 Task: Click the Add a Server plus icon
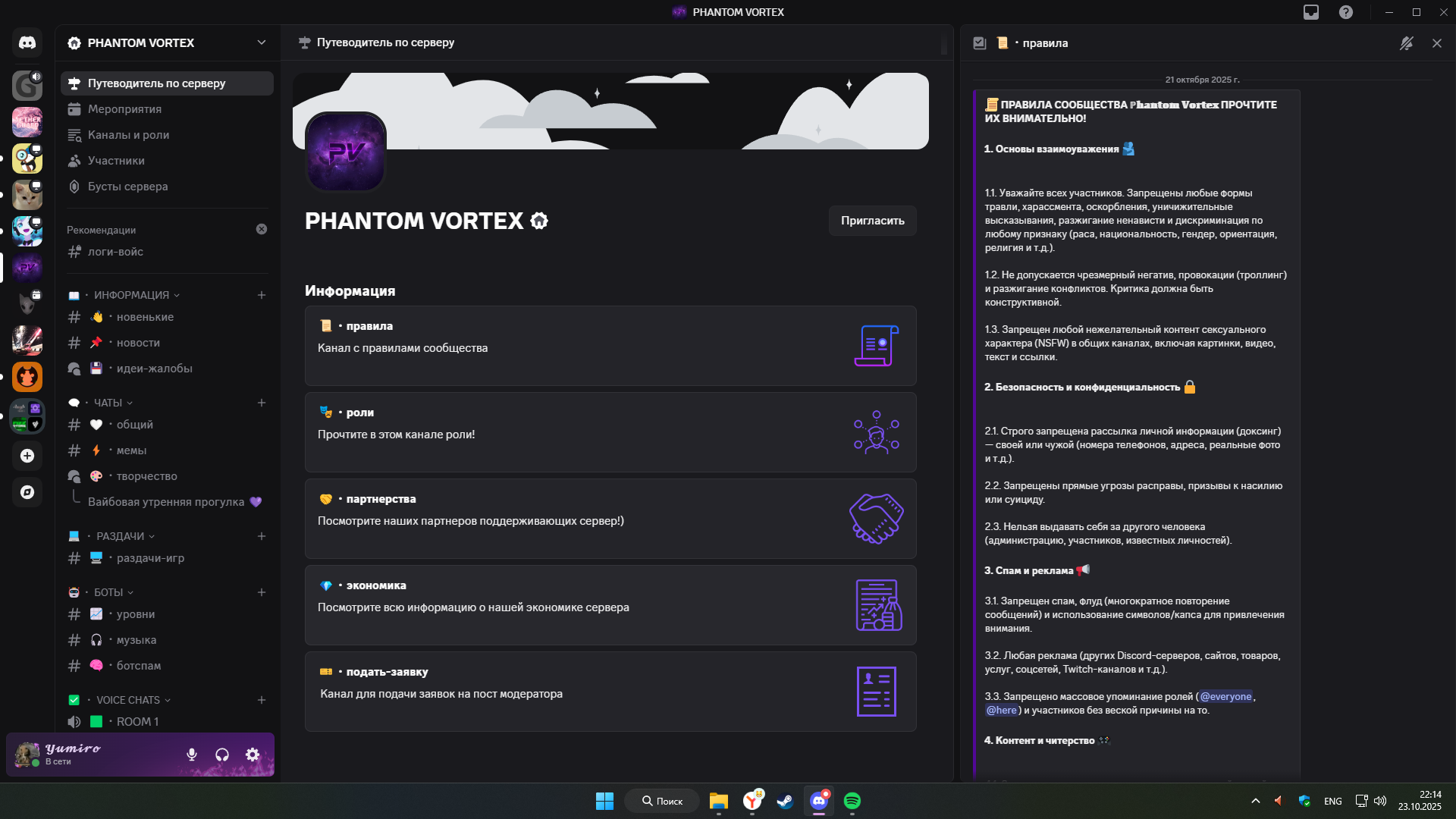pyautogui.click(x=27, y=456)
